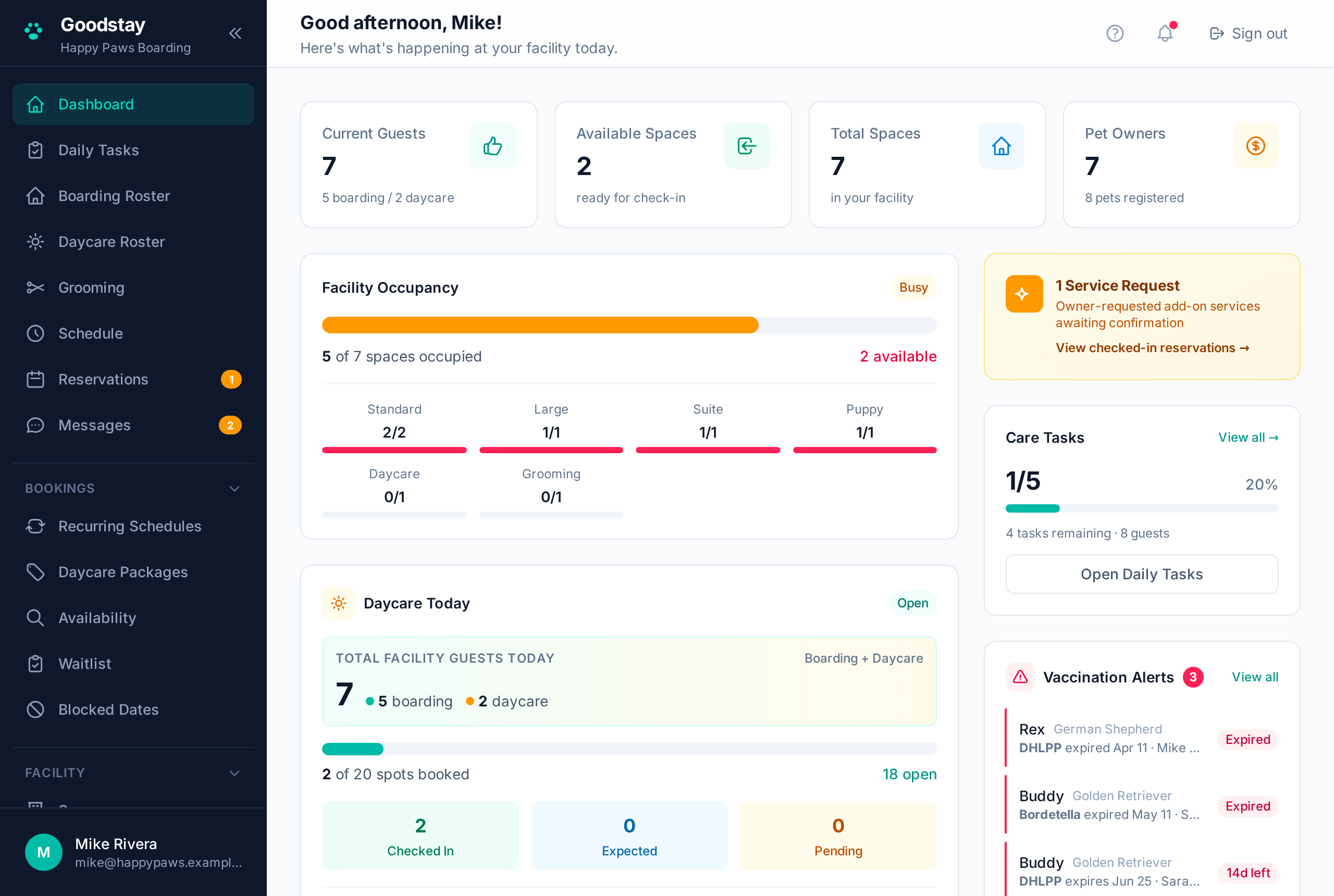Click Mike Rivera avatar circle
This screenshot has height=896, width=1334.
tap(43, 852)
